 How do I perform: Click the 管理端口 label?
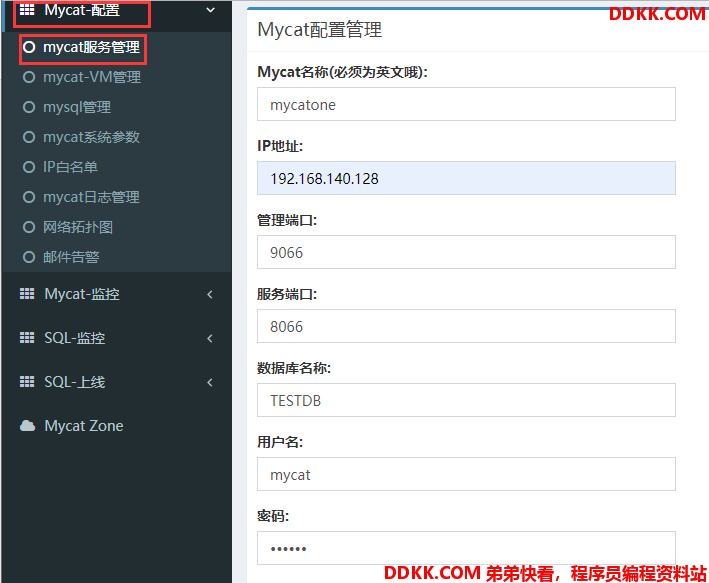(287, 220)
